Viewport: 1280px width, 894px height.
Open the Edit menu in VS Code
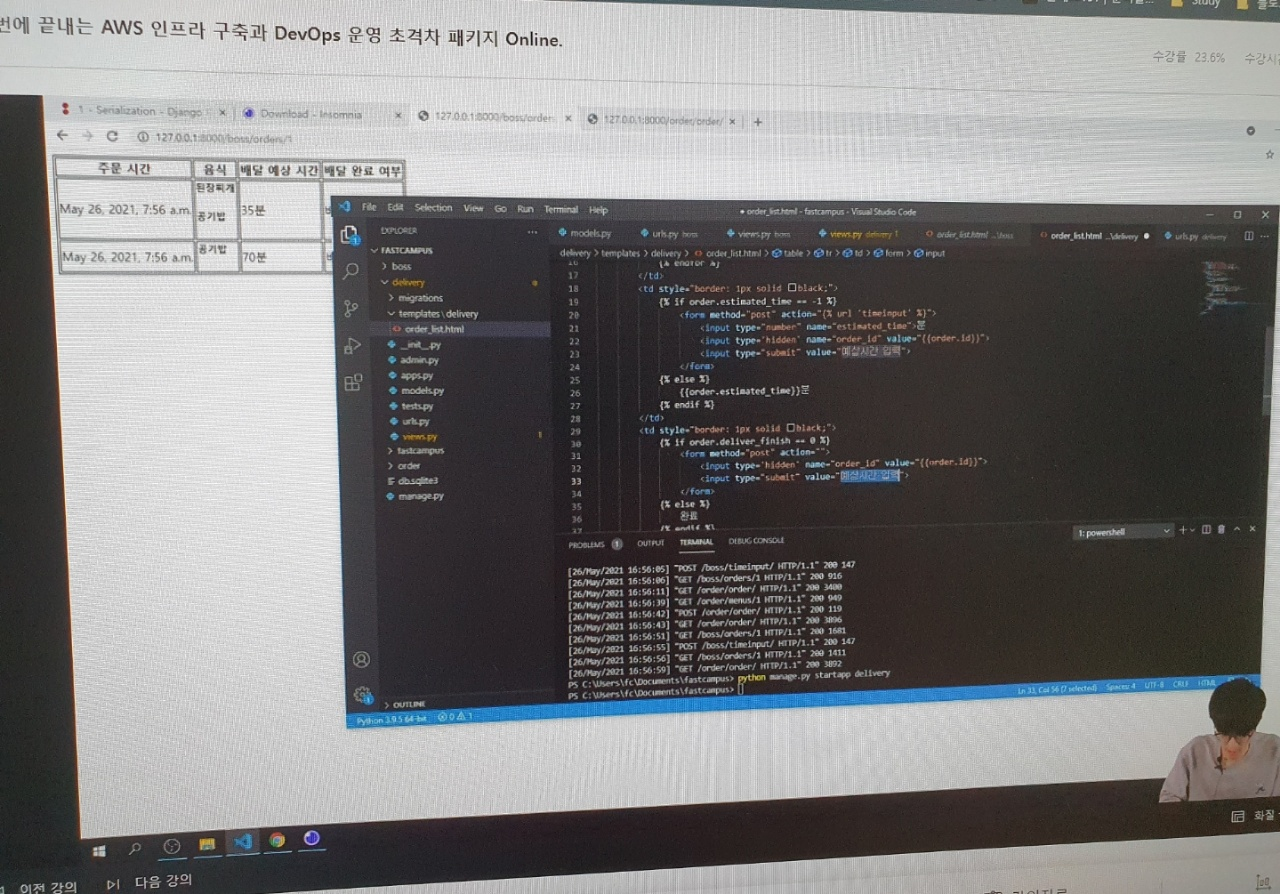[x=395, y=207]
